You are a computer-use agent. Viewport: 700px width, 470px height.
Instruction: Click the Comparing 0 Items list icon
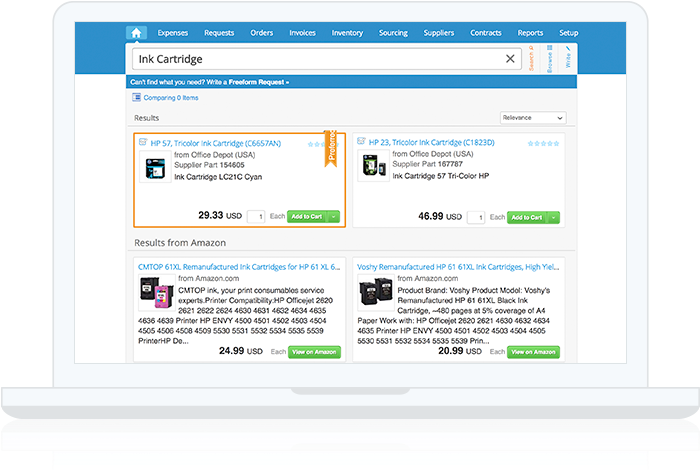point(137,97)
